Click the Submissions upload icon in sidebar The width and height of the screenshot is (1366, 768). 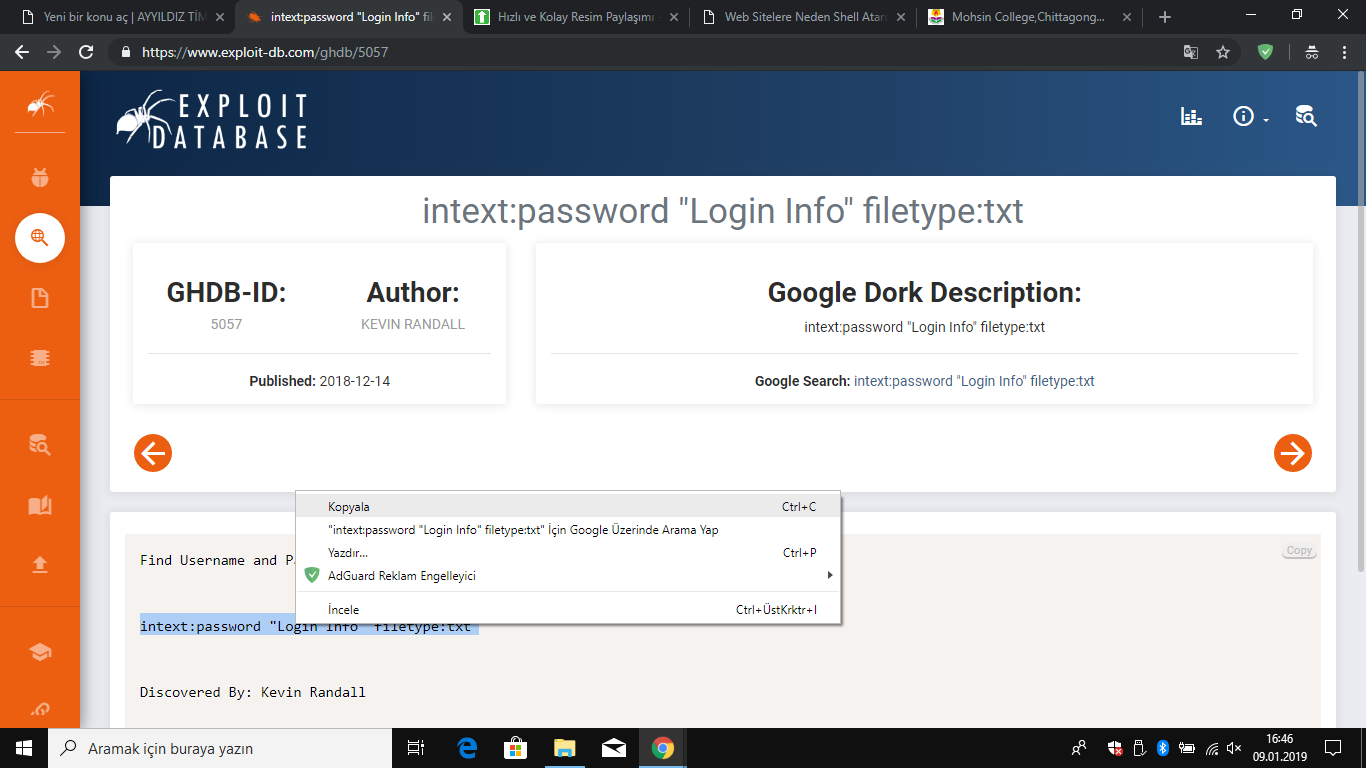40,565
